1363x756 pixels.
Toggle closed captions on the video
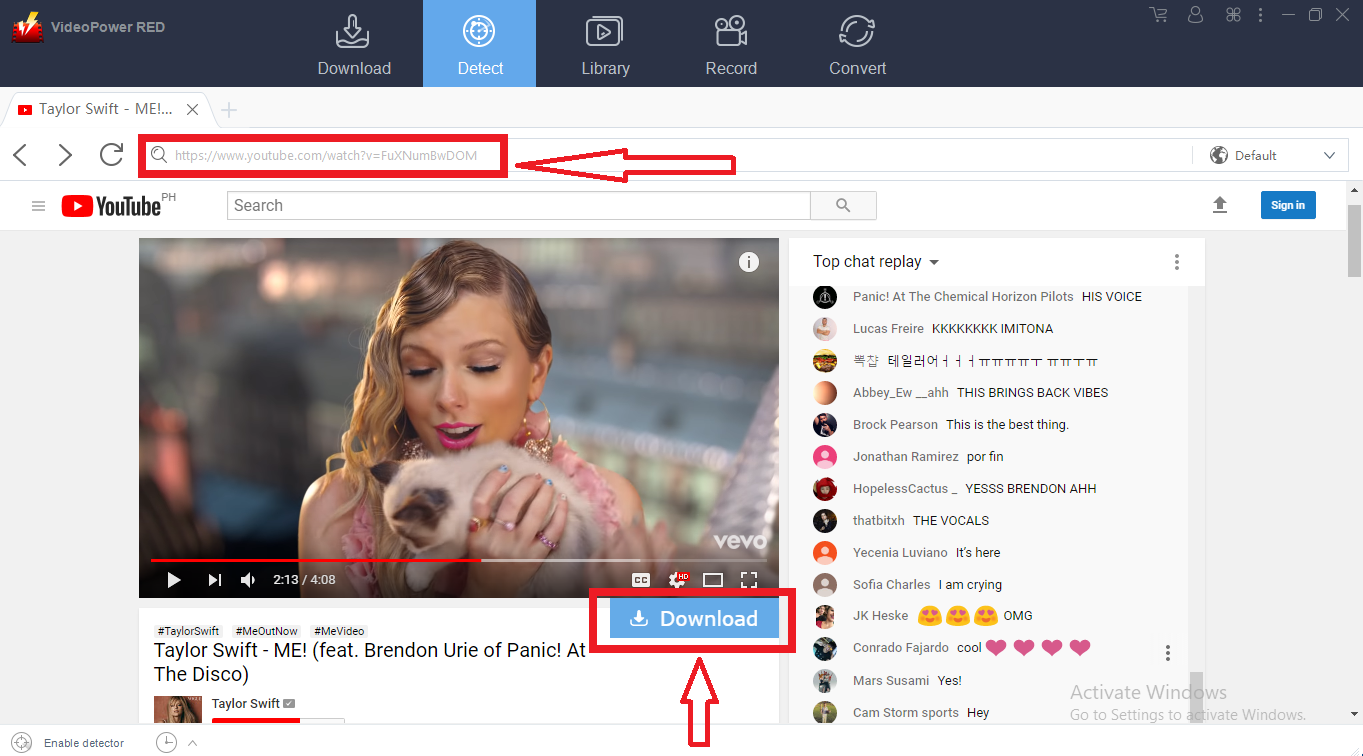(641, 579)
